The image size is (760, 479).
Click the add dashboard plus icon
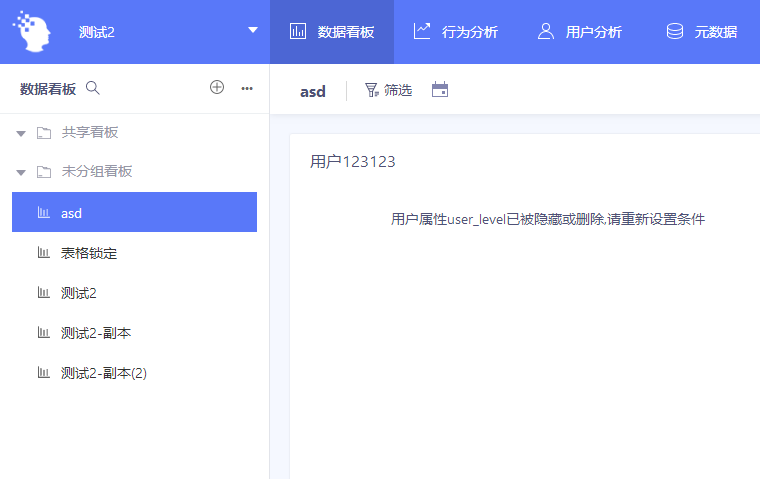tap(217, 88)
